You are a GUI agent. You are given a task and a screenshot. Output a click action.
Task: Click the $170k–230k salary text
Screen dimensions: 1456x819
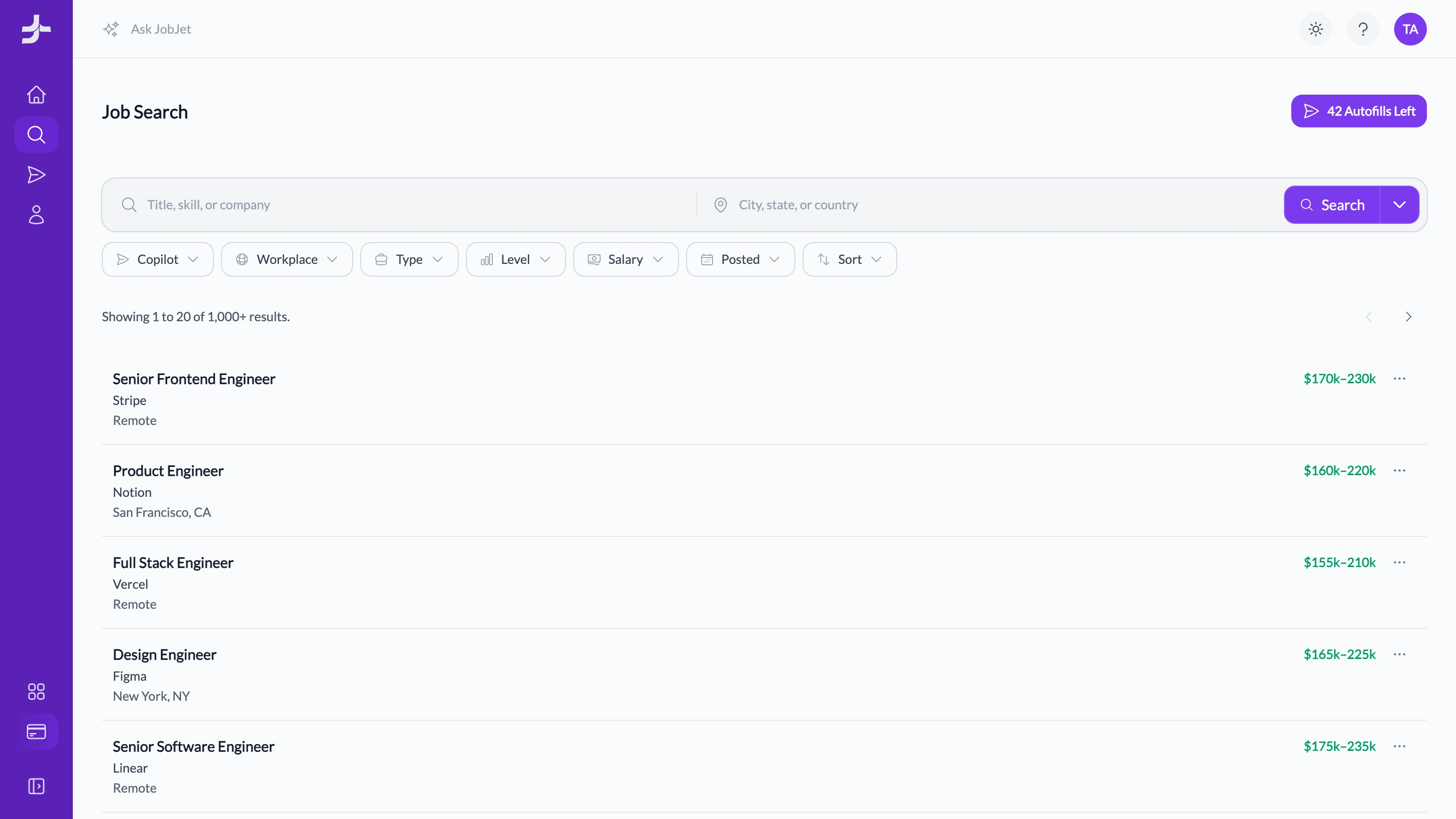click(x=1340, y=378)
